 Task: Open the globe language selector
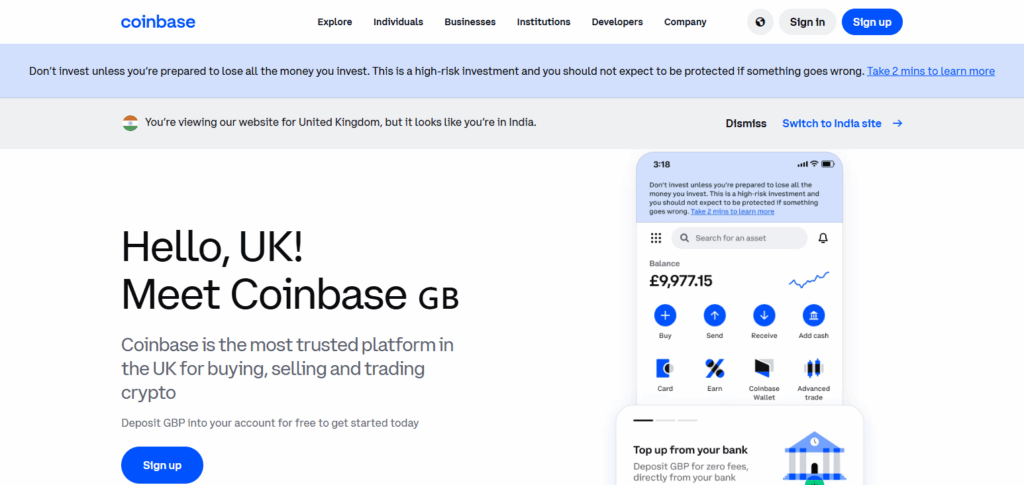pos(760,22)
